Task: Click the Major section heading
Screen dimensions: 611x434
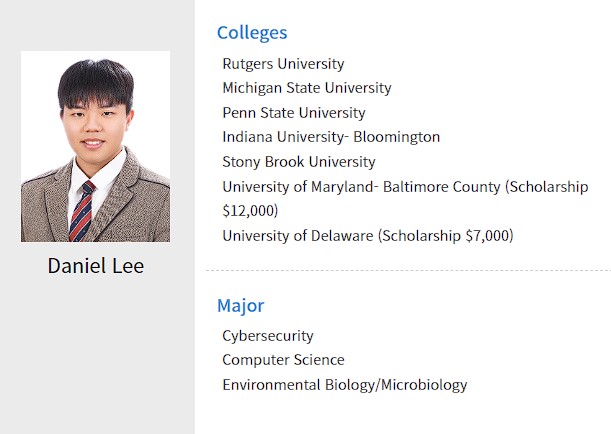Action: [x=240, y=306]
